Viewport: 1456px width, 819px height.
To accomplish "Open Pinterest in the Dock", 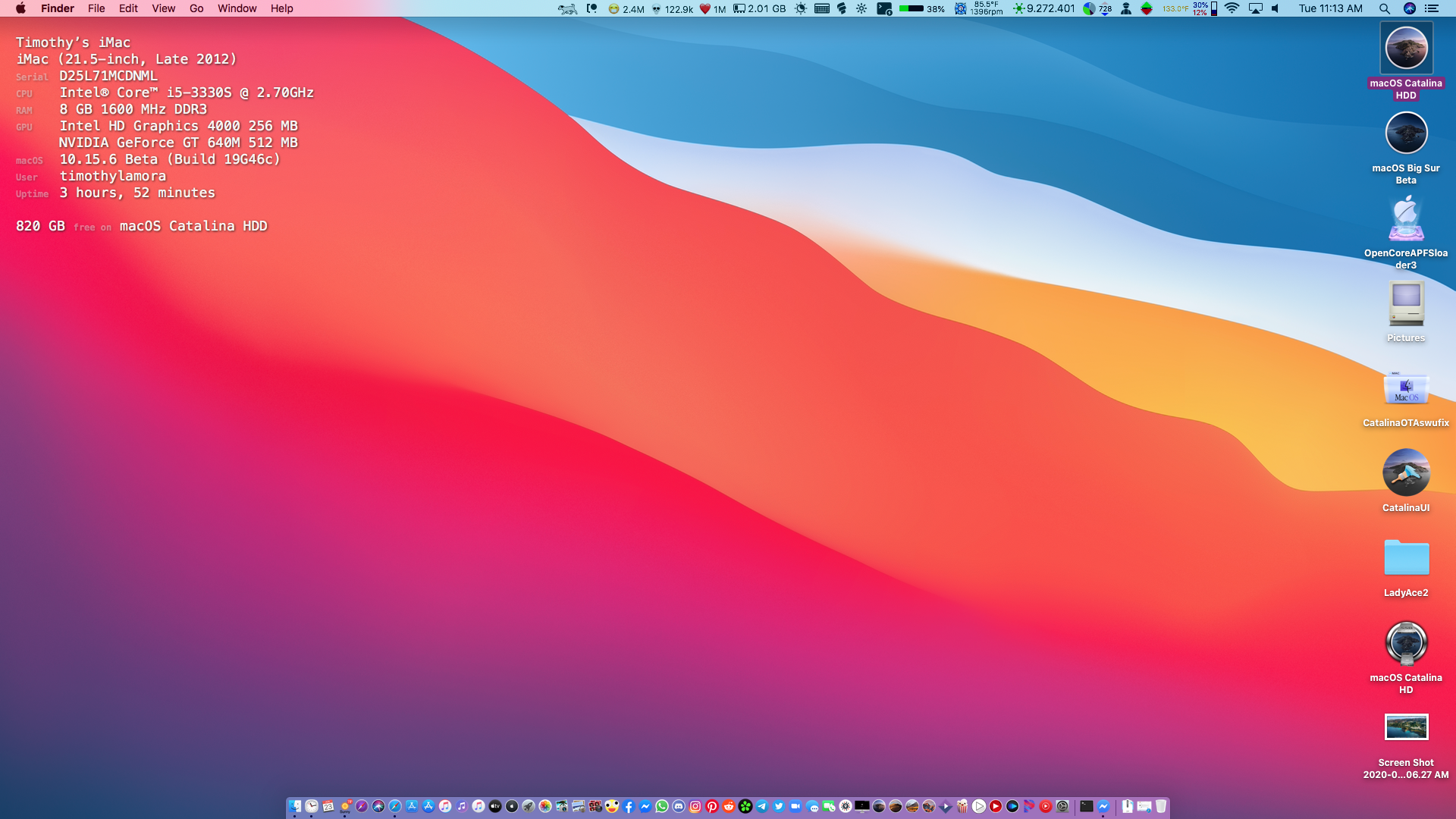I will (x=712, y=806).
